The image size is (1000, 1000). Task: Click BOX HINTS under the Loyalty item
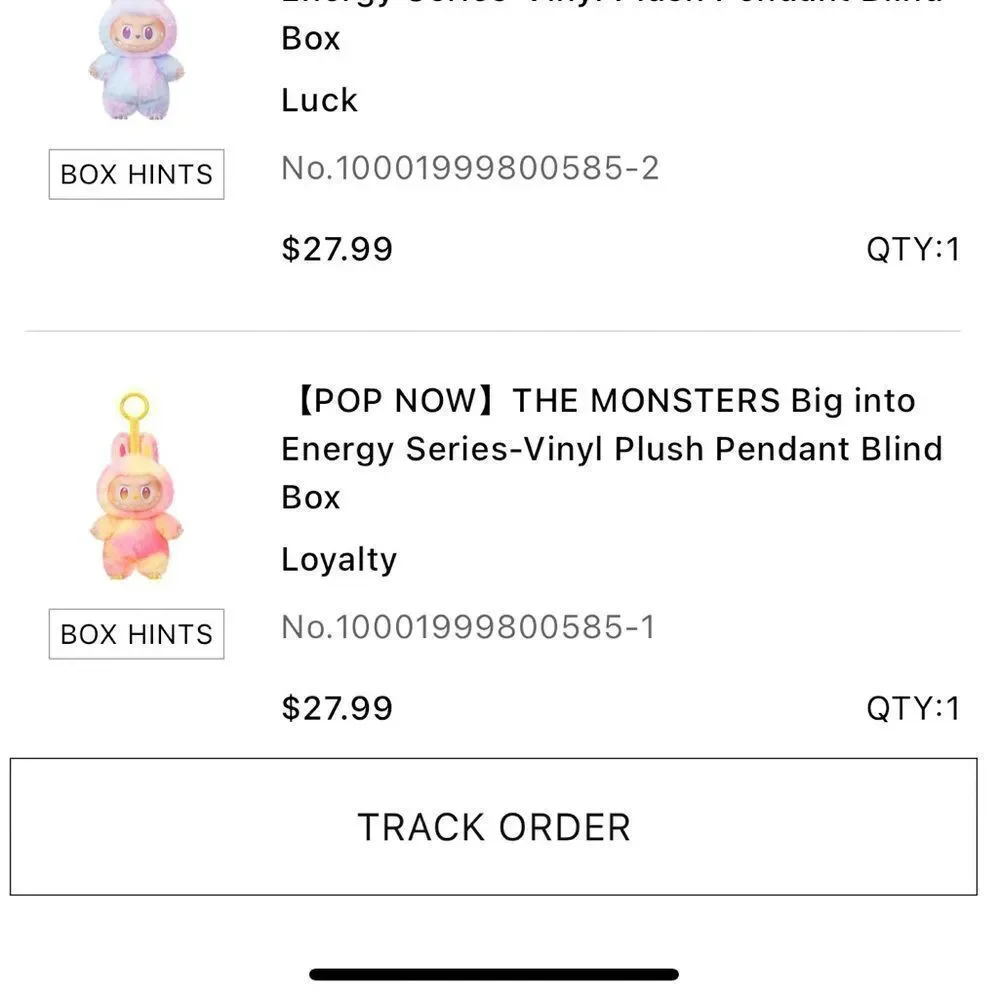(136, 634)
